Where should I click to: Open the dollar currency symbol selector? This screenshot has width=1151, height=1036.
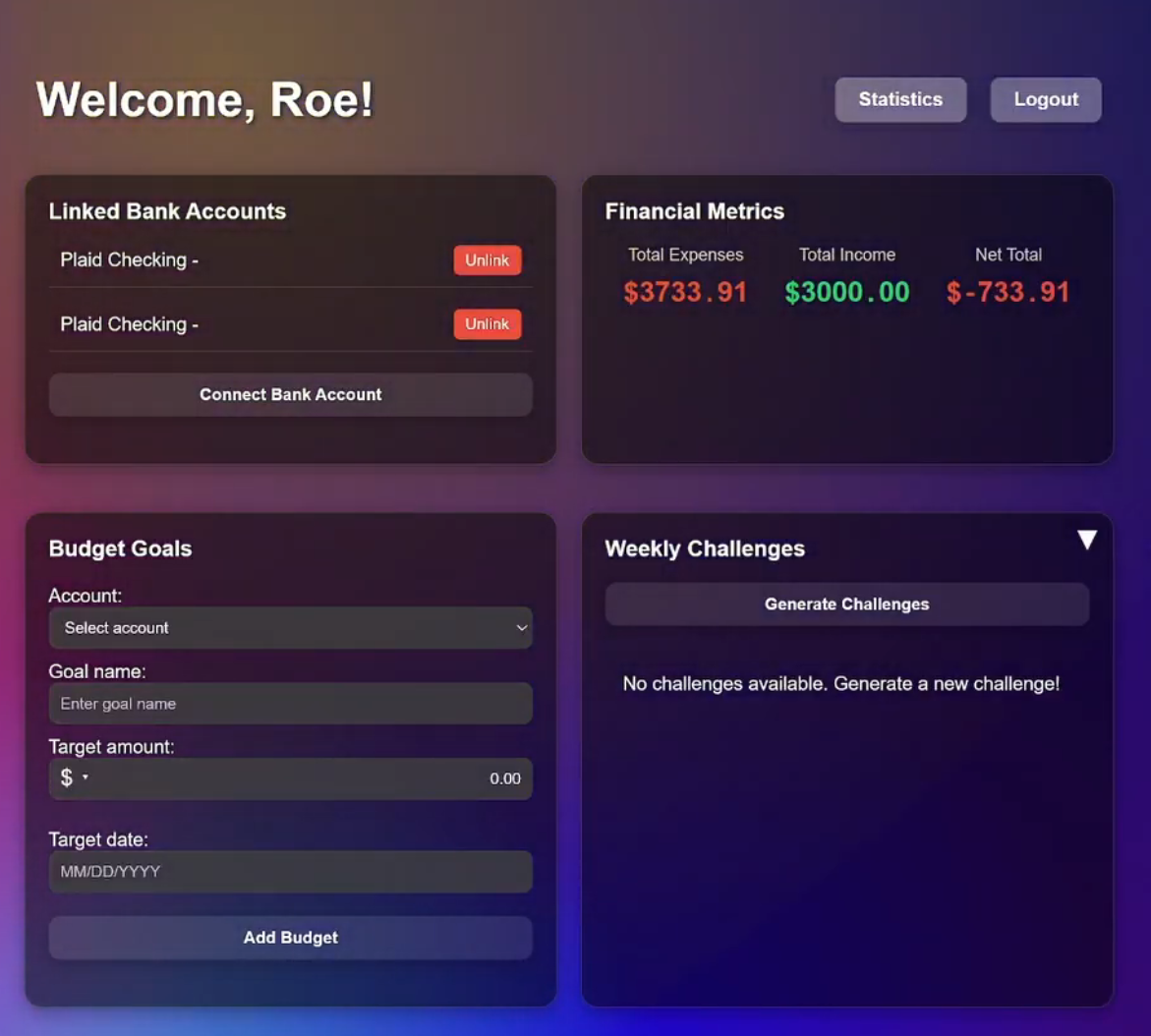72,778
